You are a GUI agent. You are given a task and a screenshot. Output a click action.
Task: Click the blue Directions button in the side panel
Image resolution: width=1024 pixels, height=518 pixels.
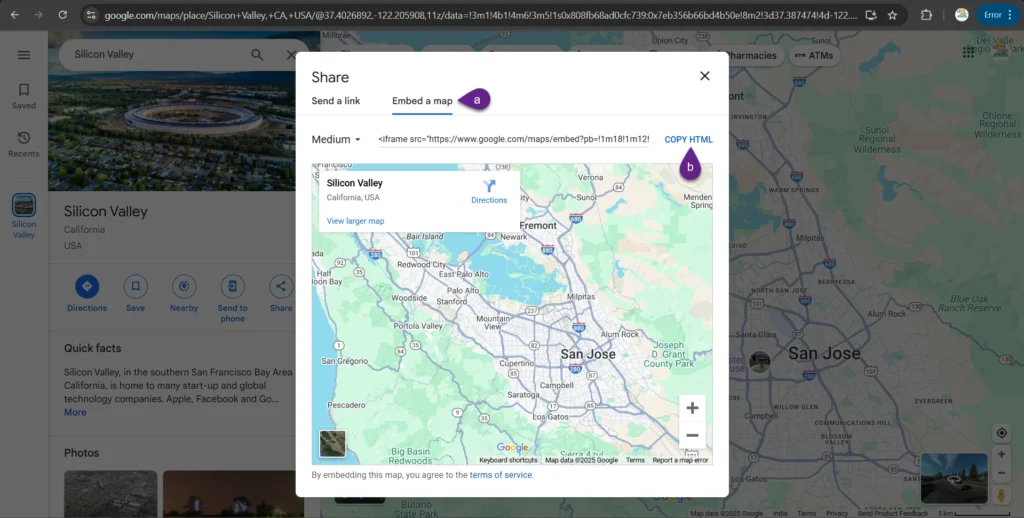tap(87, 294)
